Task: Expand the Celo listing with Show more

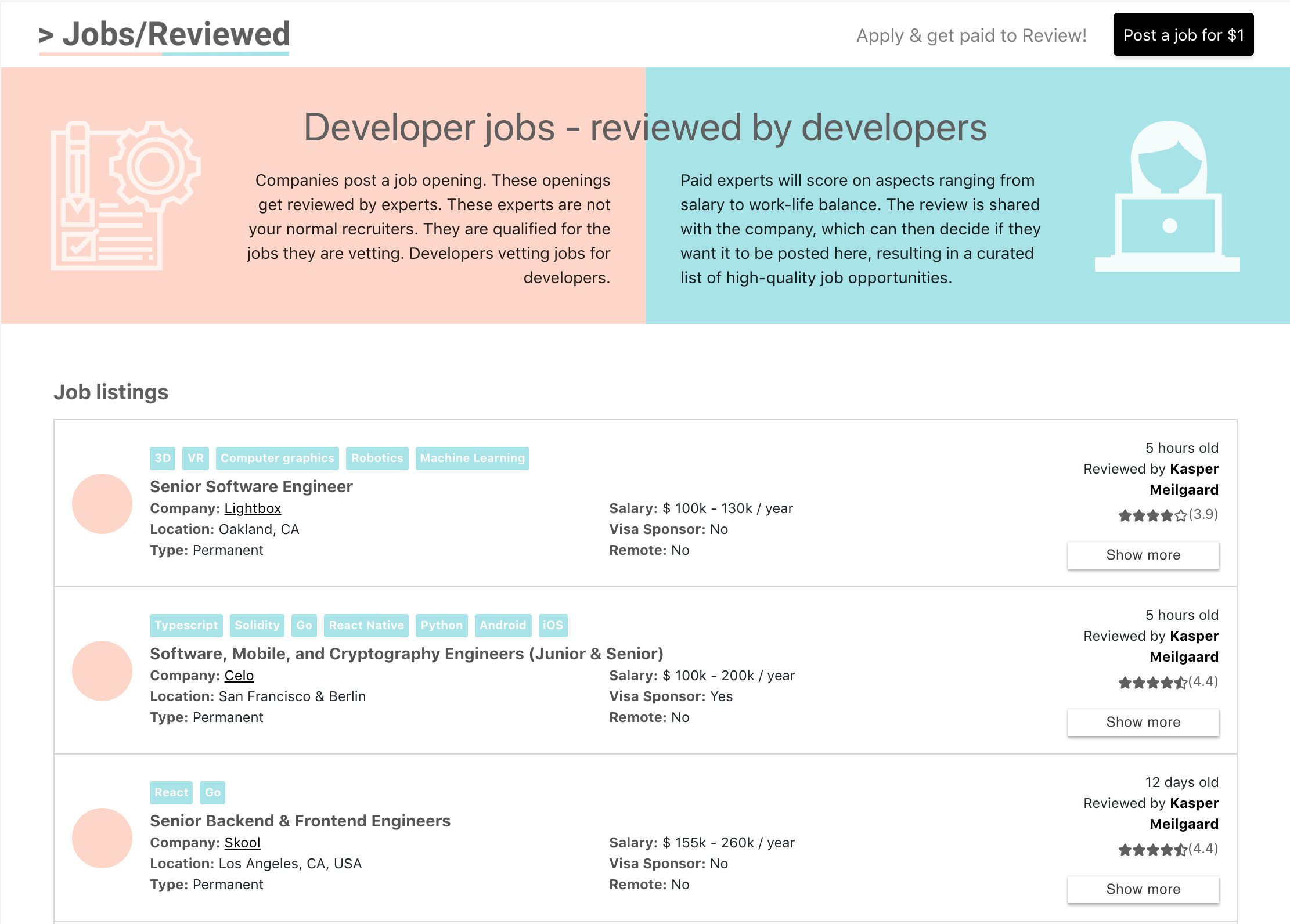Action: tap(1143, 722)
